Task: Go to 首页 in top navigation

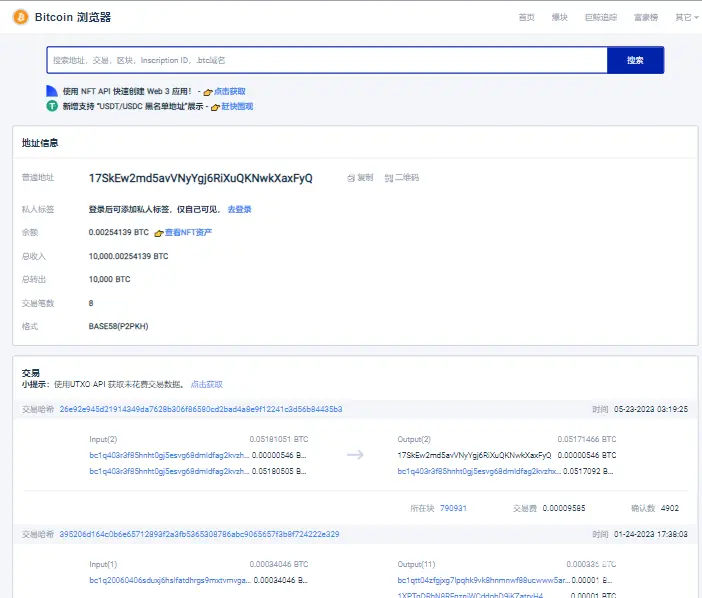Action: (x=526, y=17)
